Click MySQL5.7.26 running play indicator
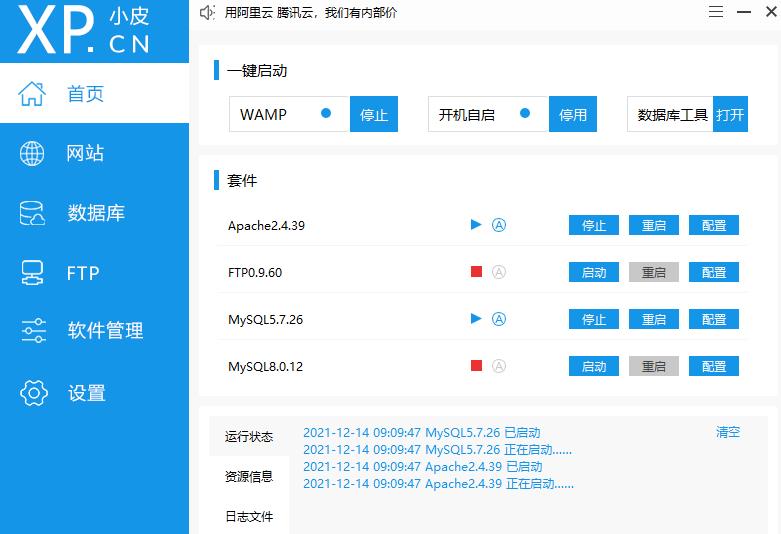781x534 pixels. pyautogui.click(x=476, y=318)
